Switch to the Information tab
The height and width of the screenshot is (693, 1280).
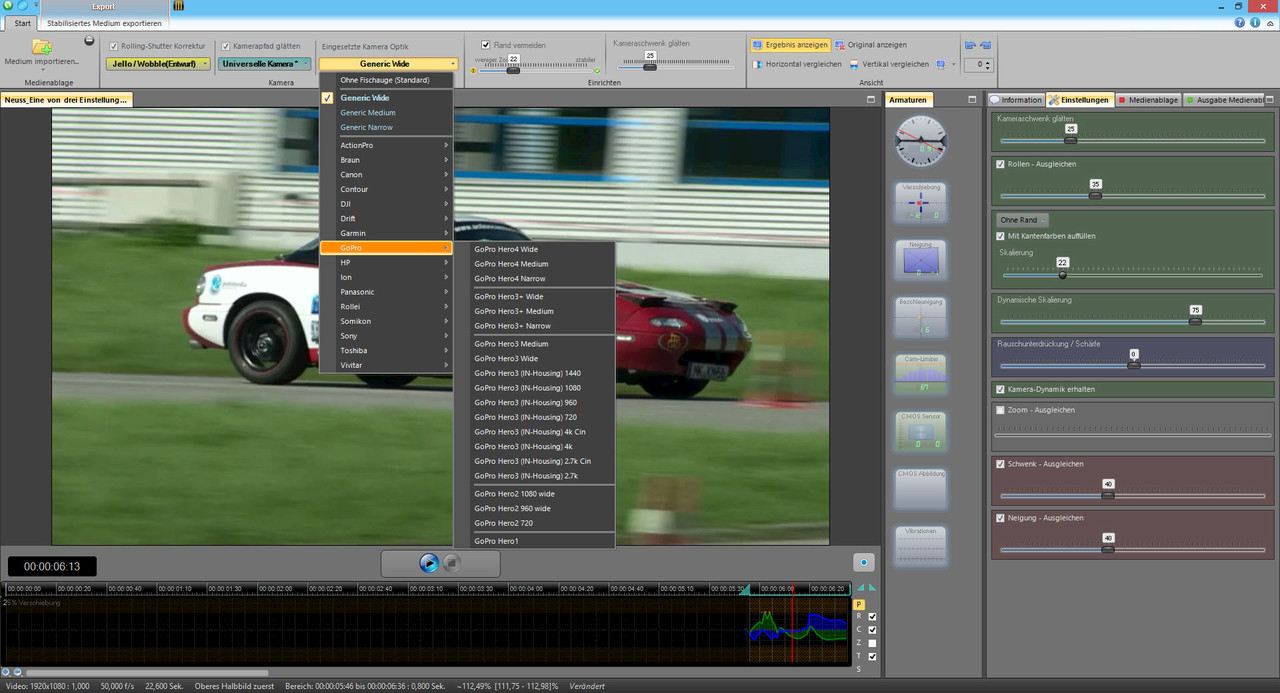[1015, 100]
